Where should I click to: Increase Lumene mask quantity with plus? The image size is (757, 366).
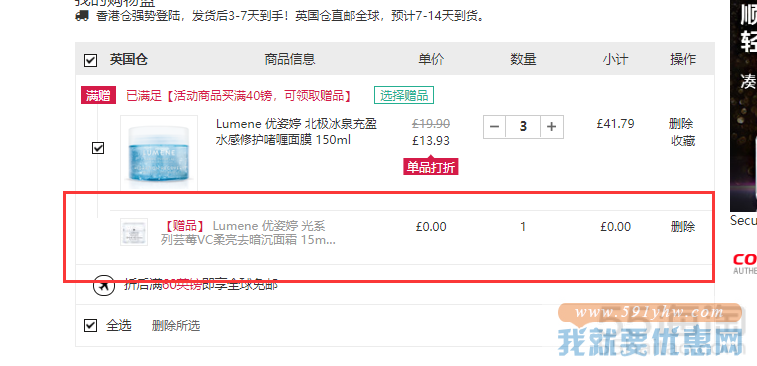[x=552, y=127]
